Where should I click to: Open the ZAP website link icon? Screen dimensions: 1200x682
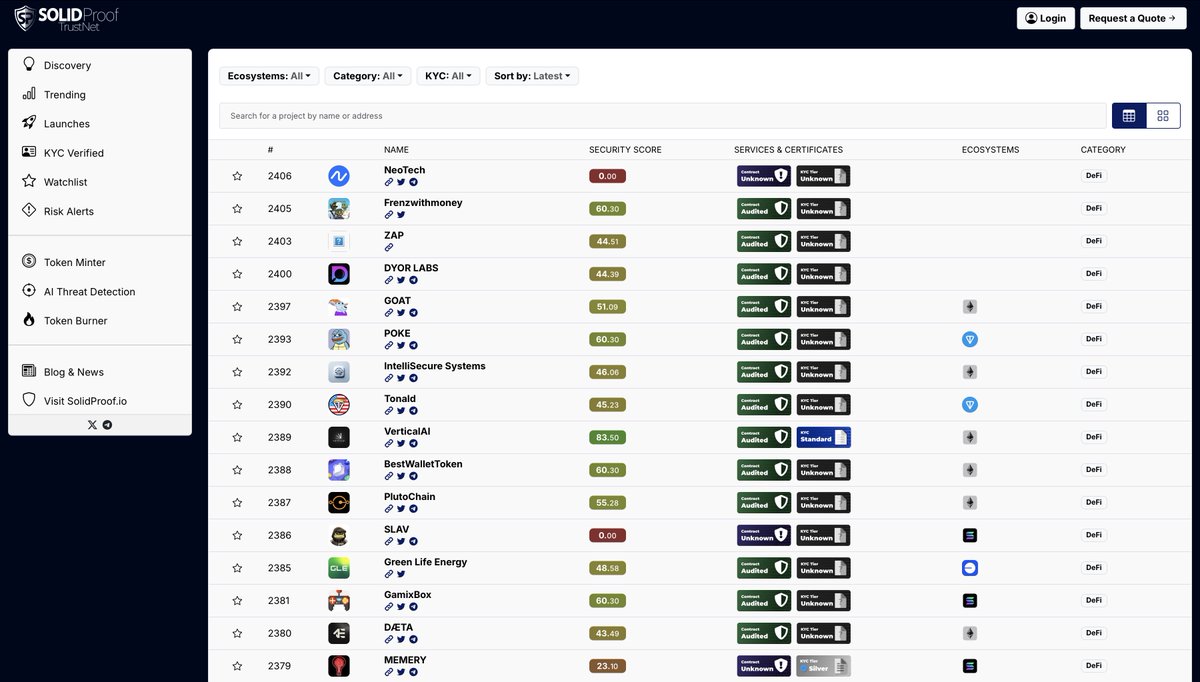[x=389, y=247]
